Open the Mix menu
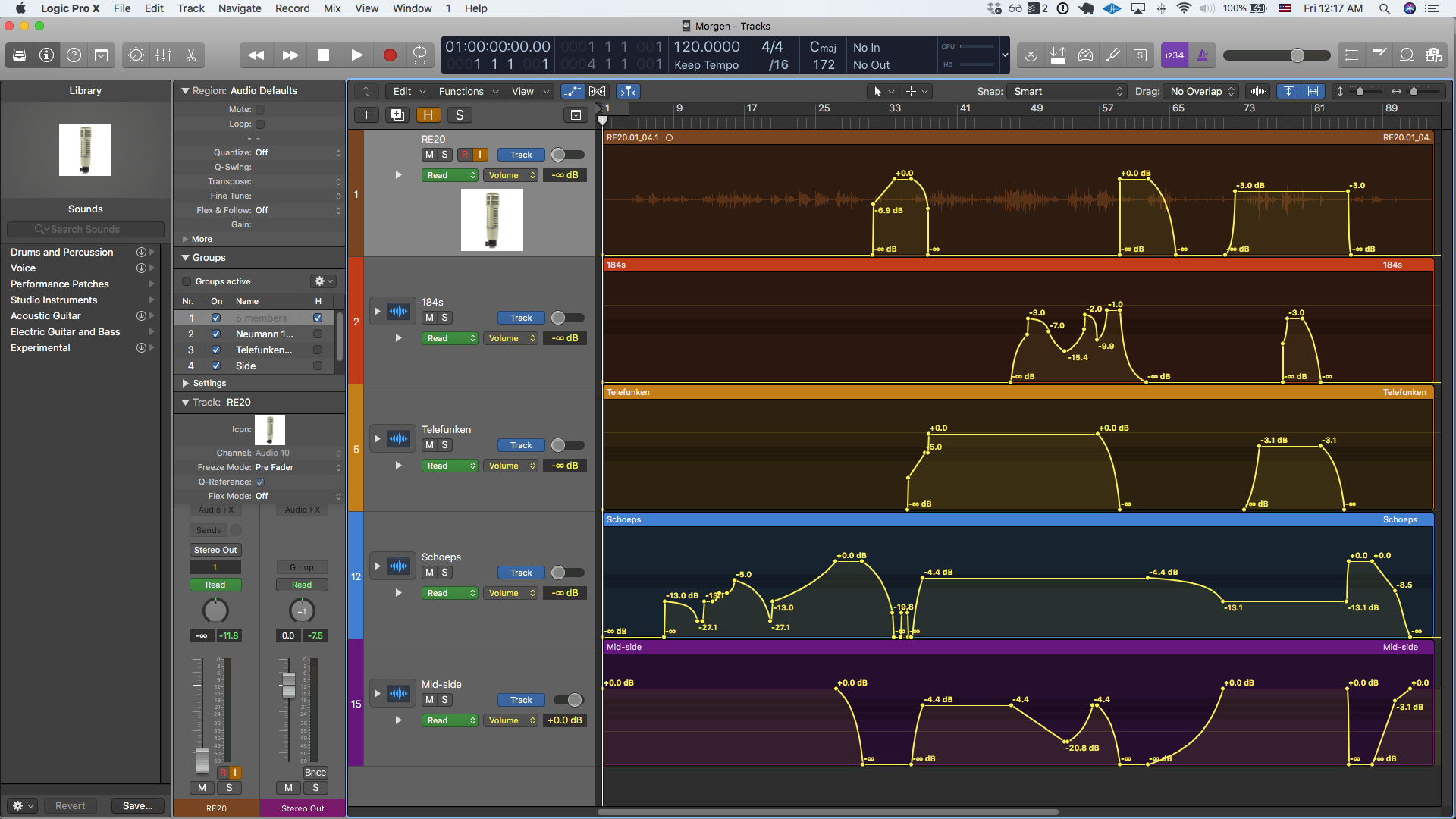 point(332,8)
